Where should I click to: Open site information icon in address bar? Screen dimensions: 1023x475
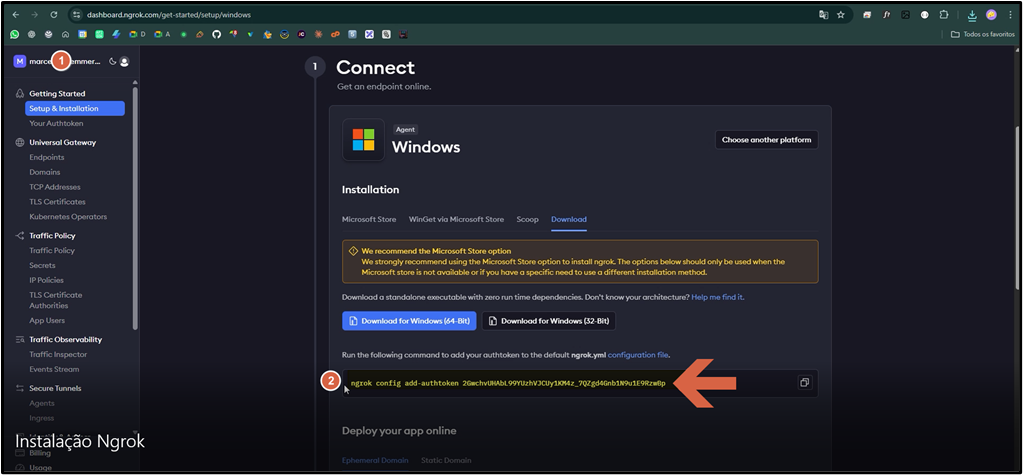76,14
